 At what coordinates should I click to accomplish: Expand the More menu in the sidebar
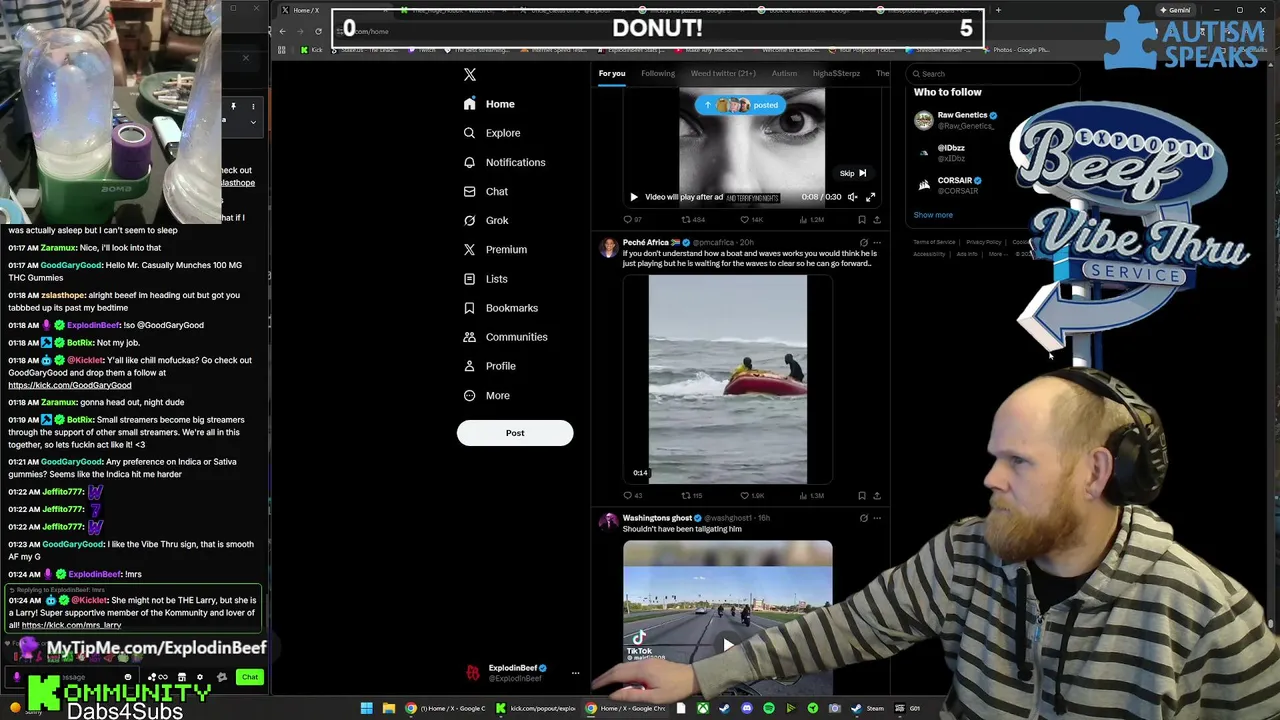486,395
